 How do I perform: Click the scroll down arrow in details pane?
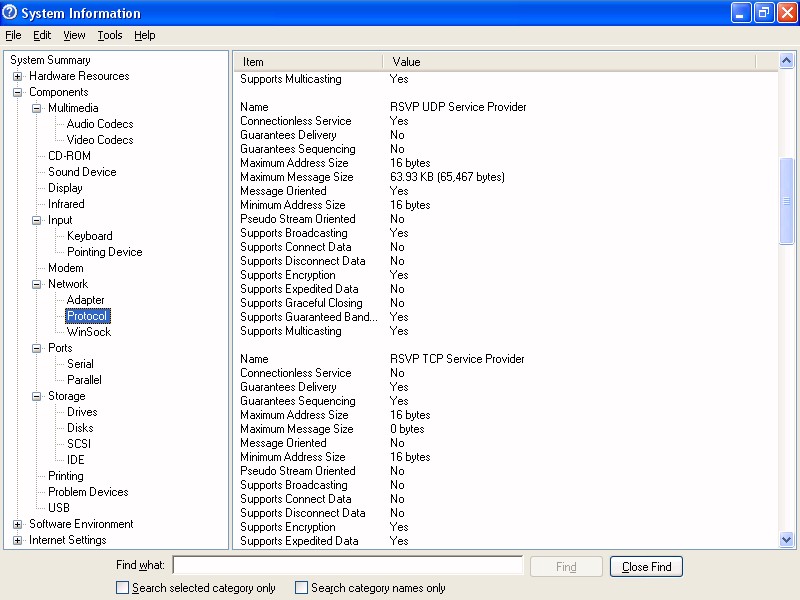[786, 540]
